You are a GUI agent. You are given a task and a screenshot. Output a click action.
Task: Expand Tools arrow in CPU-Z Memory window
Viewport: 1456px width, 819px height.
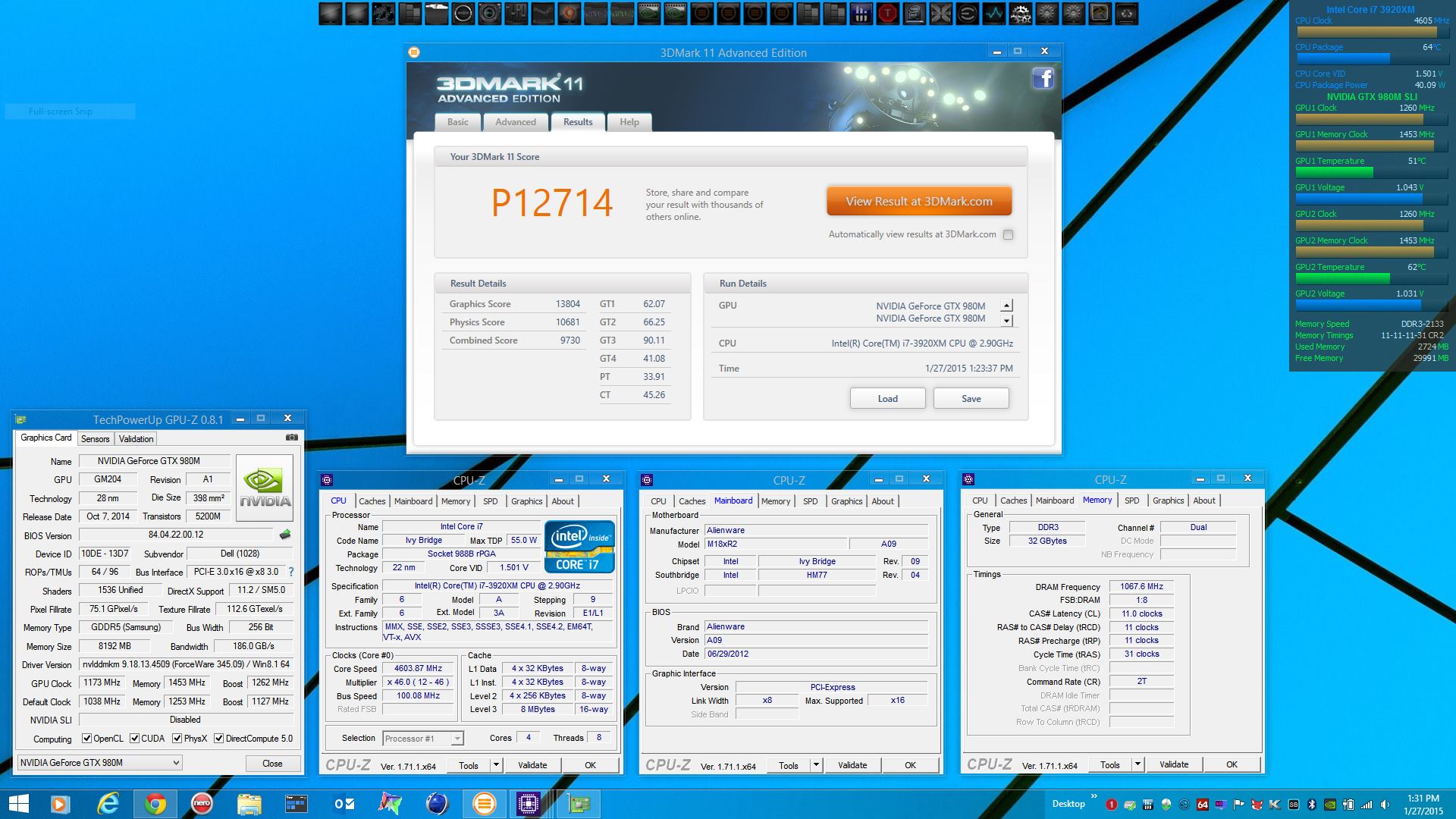pyautogui.click(x=1137, y=765)
